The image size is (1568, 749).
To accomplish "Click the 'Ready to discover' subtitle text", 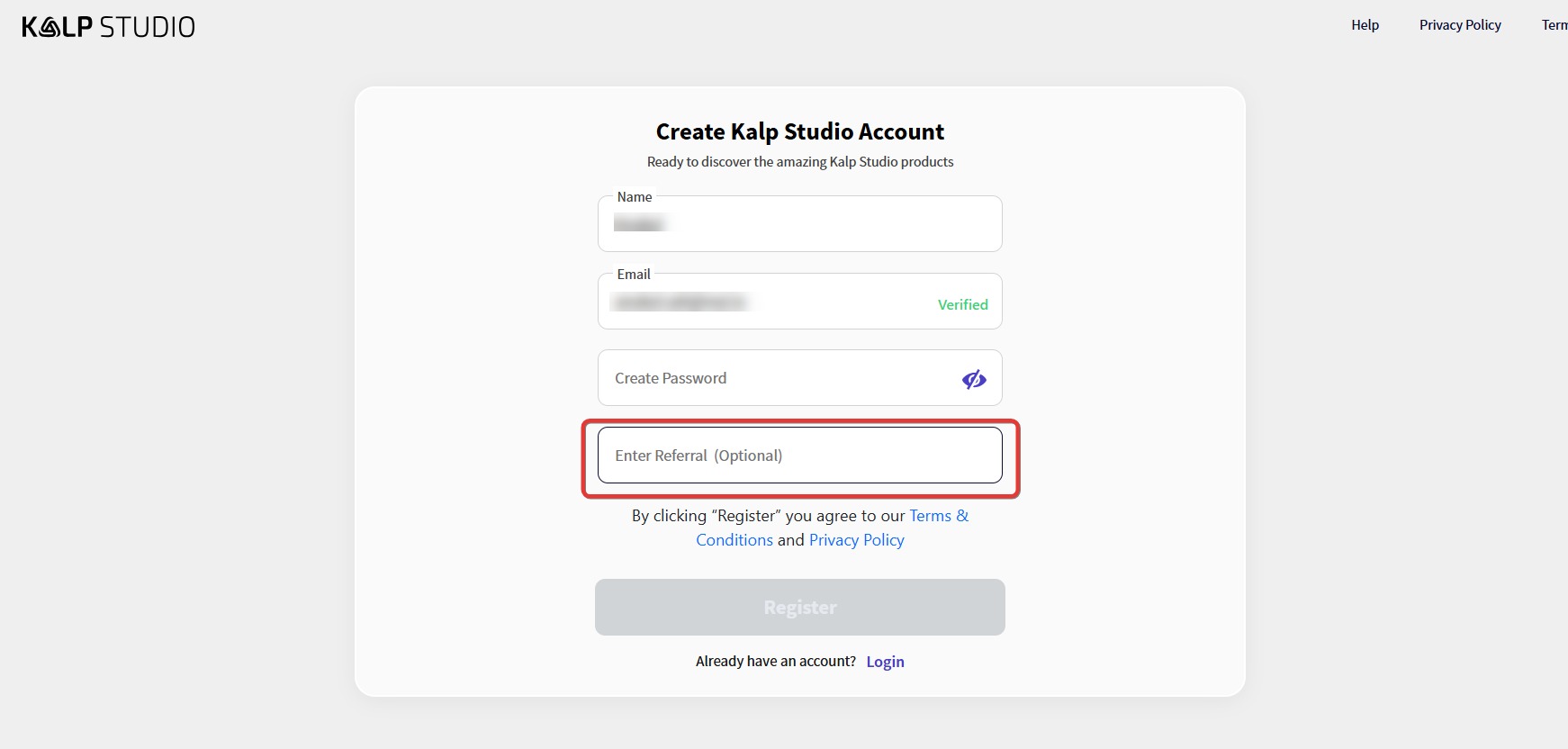I will coord(799,162).
